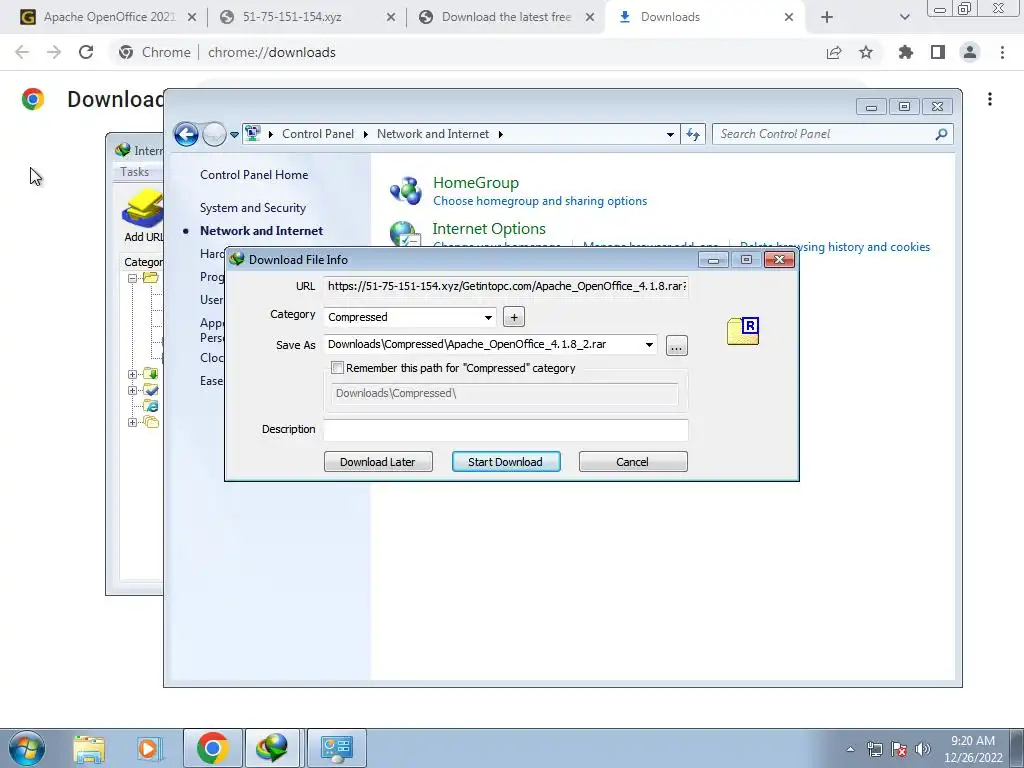Click the Description input field
Image resolution: width=1024 pixels, height=768 pixels.
506,429
